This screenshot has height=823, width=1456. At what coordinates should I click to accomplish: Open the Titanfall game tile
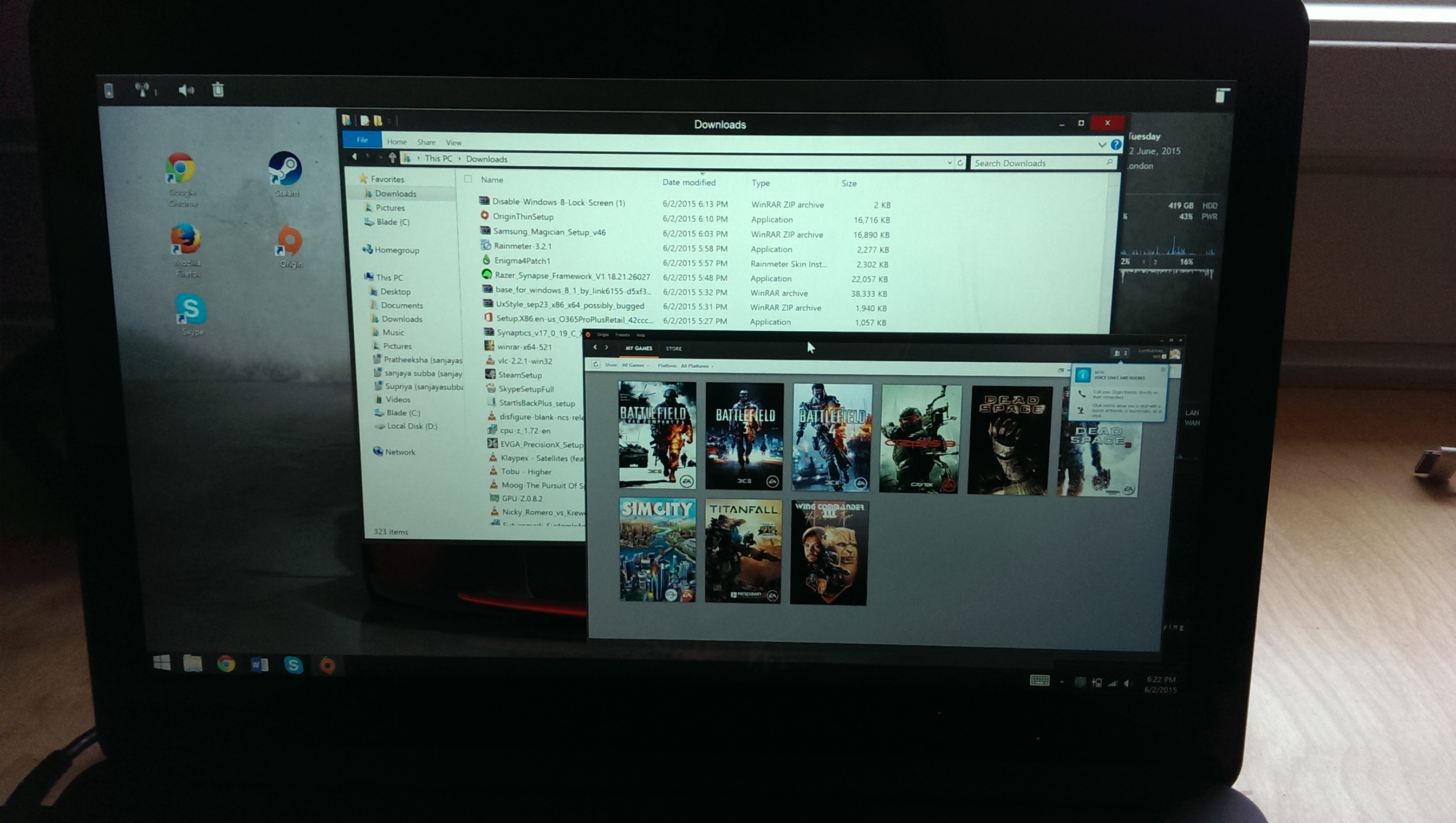click(x=744, y=551)
